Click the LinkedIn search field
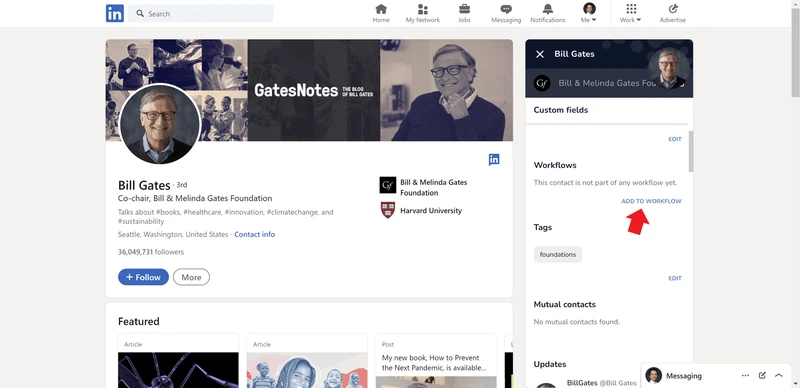The width and height of the screenshot is (800, 388). [201, 14]
